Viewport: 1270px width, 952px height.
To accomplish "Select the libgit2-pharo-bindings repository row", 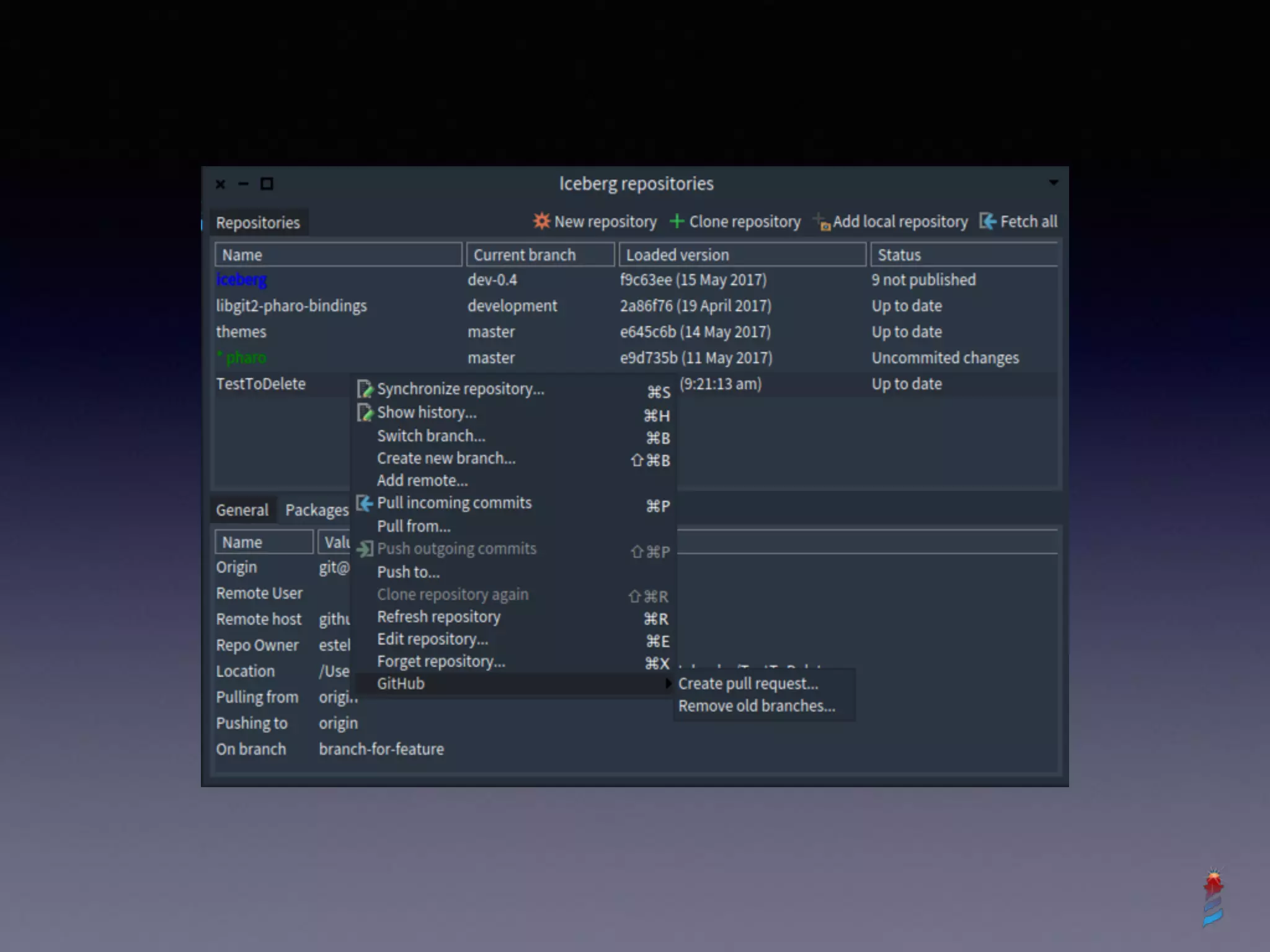I will tap(291, 306).
